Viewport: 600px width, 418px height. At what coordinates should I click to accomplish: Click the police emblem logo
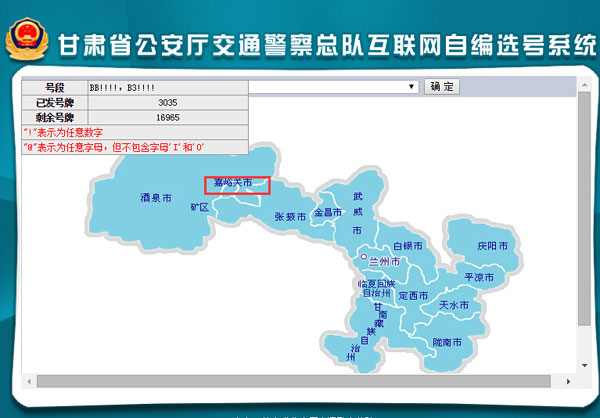(27, 38)
